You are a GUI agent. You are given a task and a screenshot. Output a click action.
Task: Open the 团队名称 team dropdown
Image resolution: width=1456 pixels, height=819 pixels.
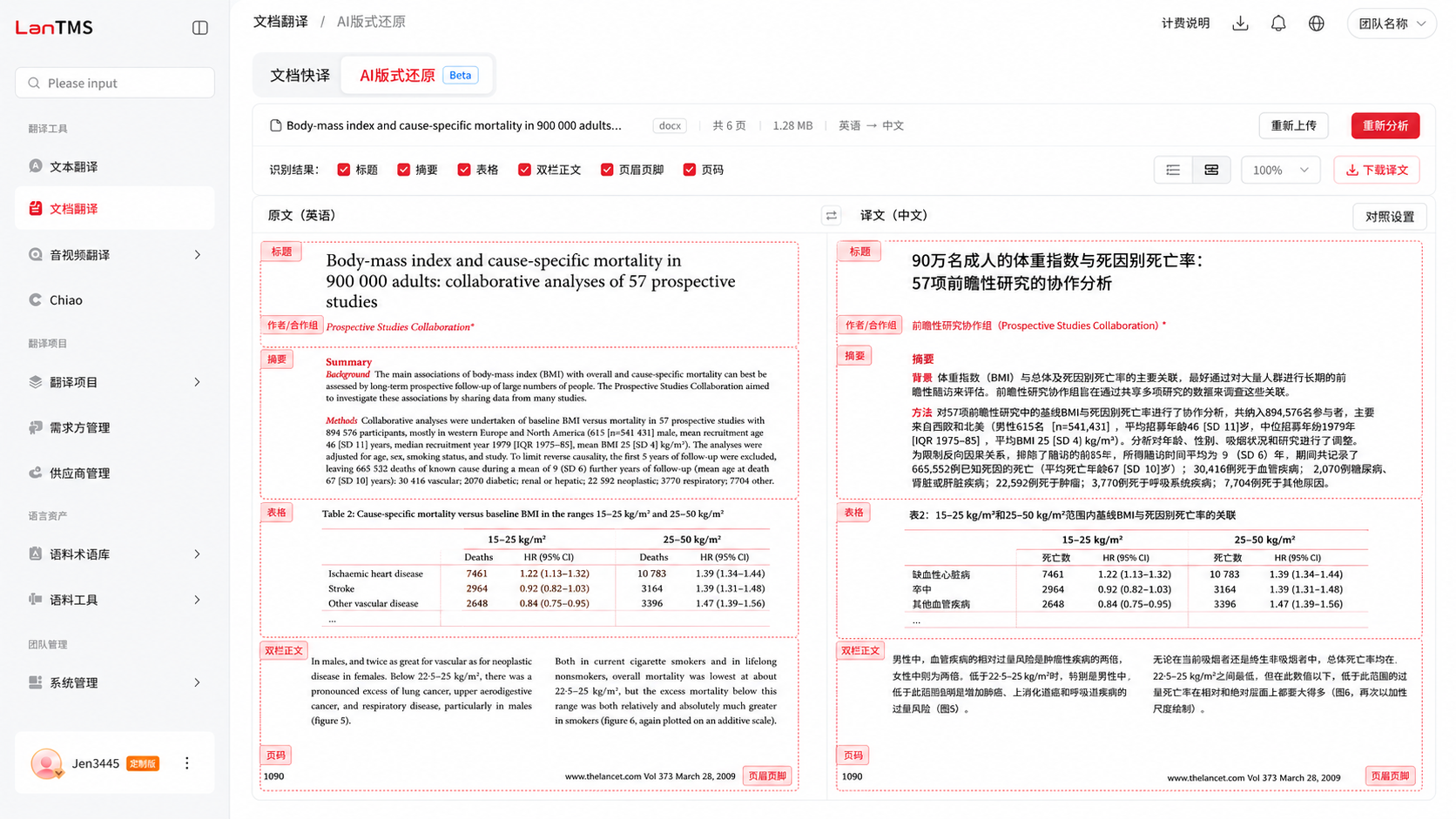tap(1392, 23)
